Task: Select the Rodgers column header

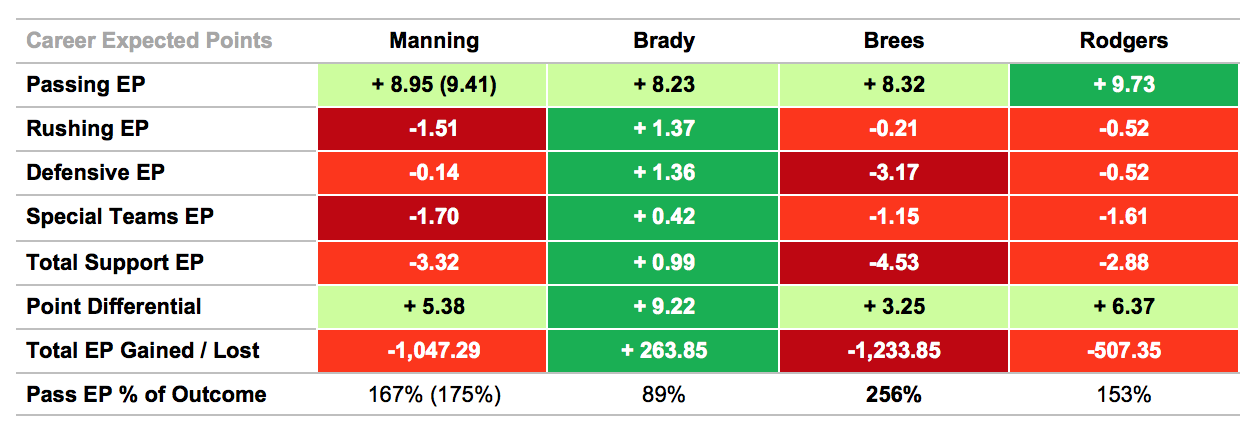Action: click(x=1123, y=41)
